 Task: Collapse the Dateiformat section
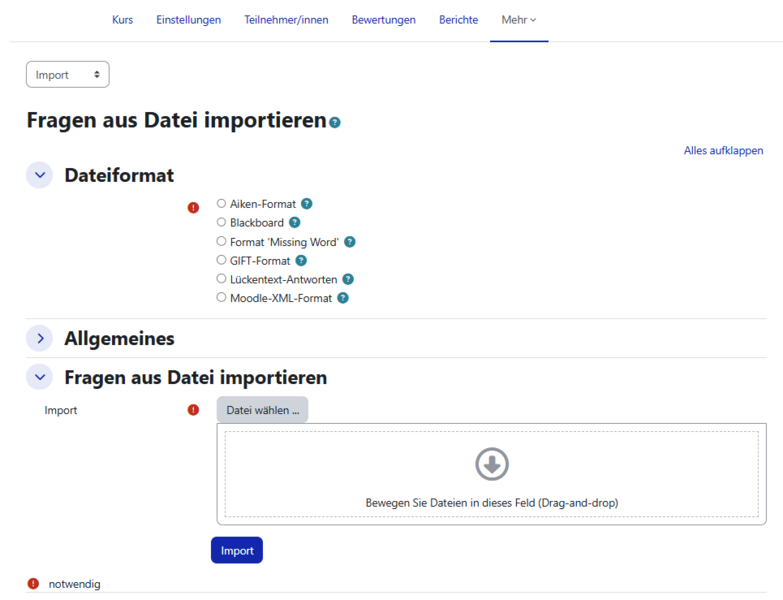click(40, 176)
